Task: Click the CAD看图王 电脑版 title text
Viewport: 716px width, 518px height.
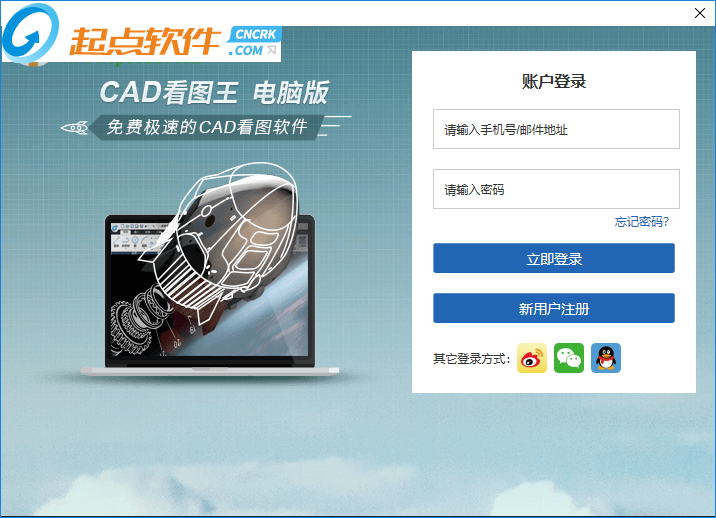Action: tap(214, 92)
